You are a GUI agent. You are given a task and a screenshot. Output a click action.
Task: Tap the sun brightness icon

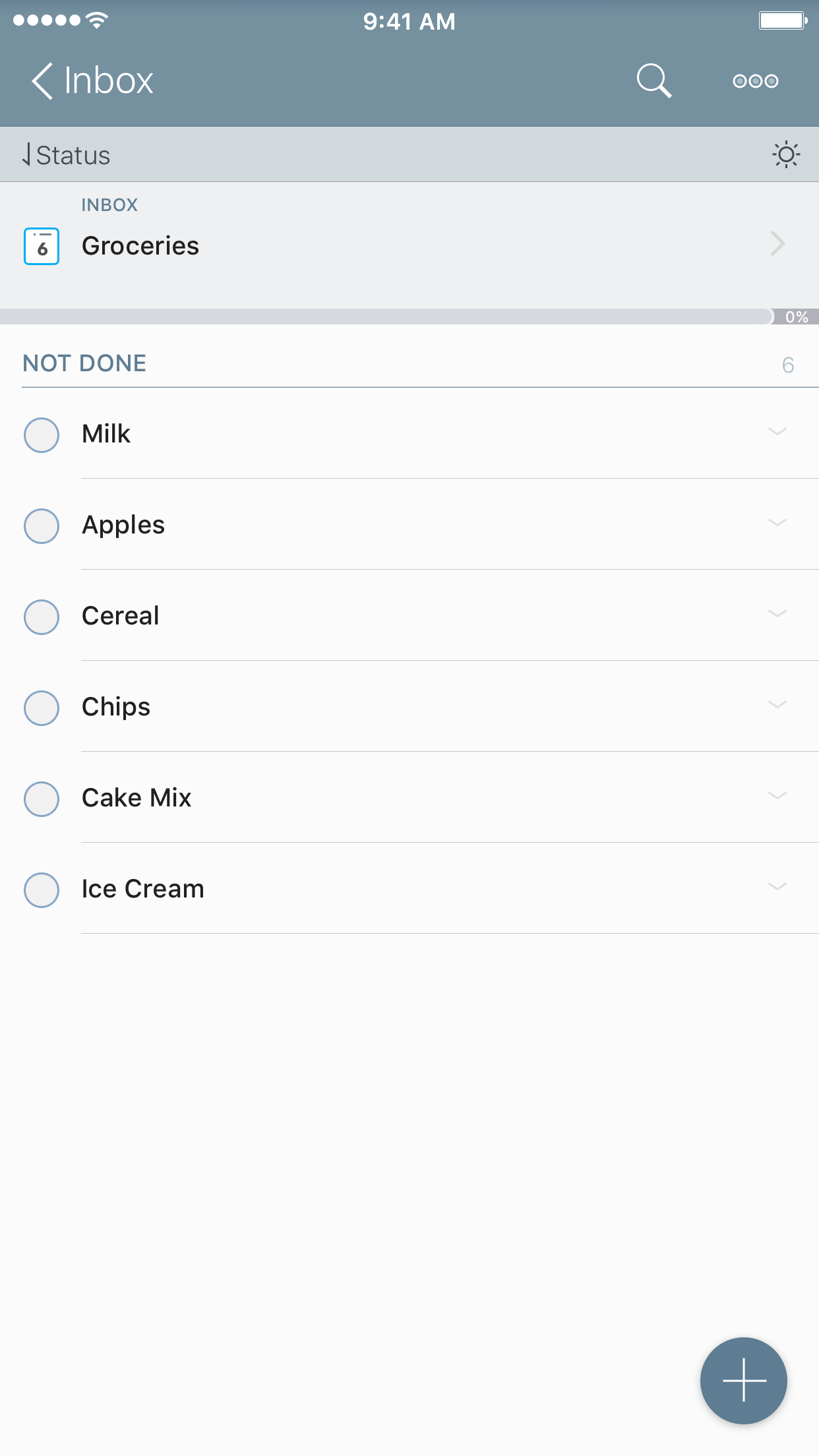pyautogui.click(x=786, y=155)
